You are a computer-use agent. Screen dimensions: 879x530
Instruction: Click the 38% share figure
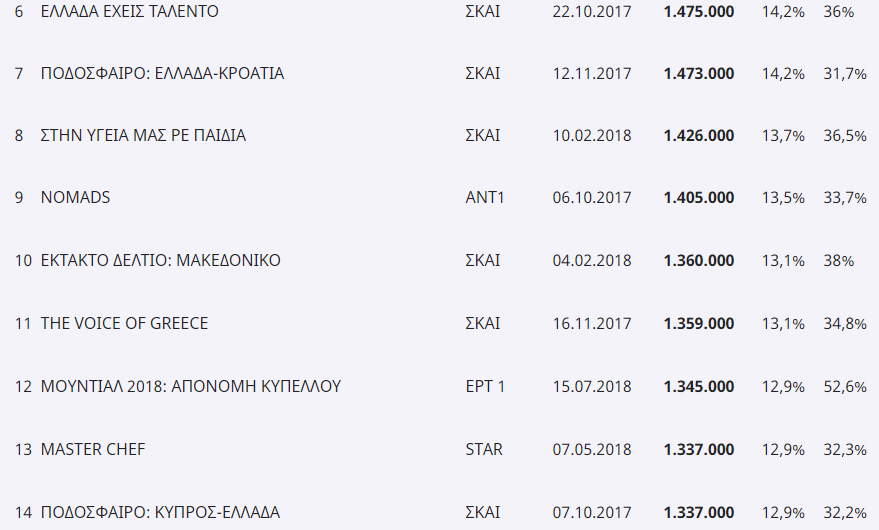coord(839,260)
